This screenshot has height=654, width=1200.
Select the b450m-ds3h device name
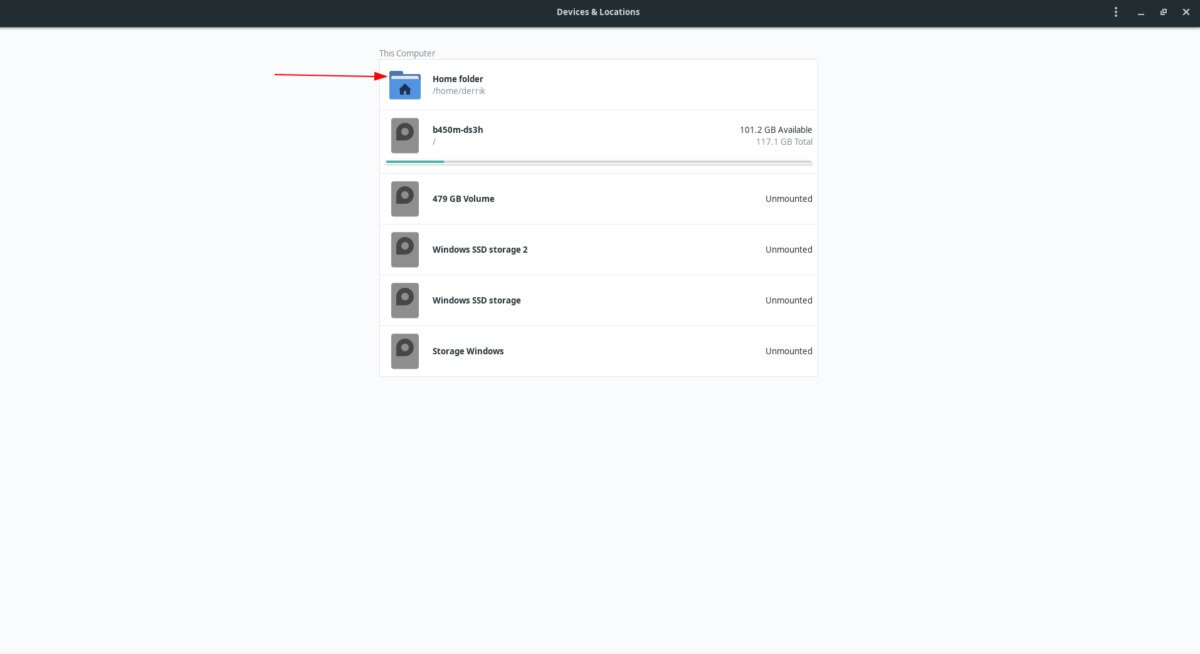[x=458, y=130]
